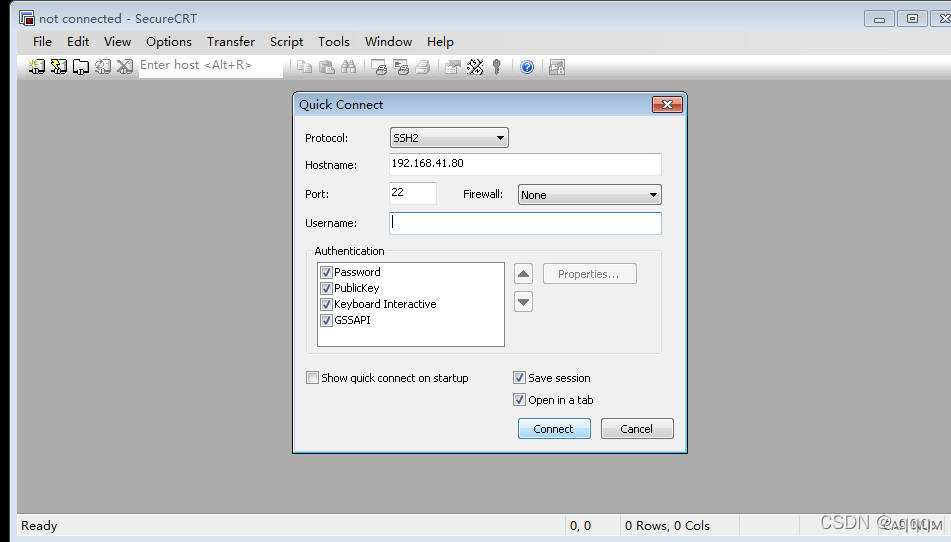Click the Username input field
The height and width of the screenshot is (542, 951).
[x=525, y=223]
